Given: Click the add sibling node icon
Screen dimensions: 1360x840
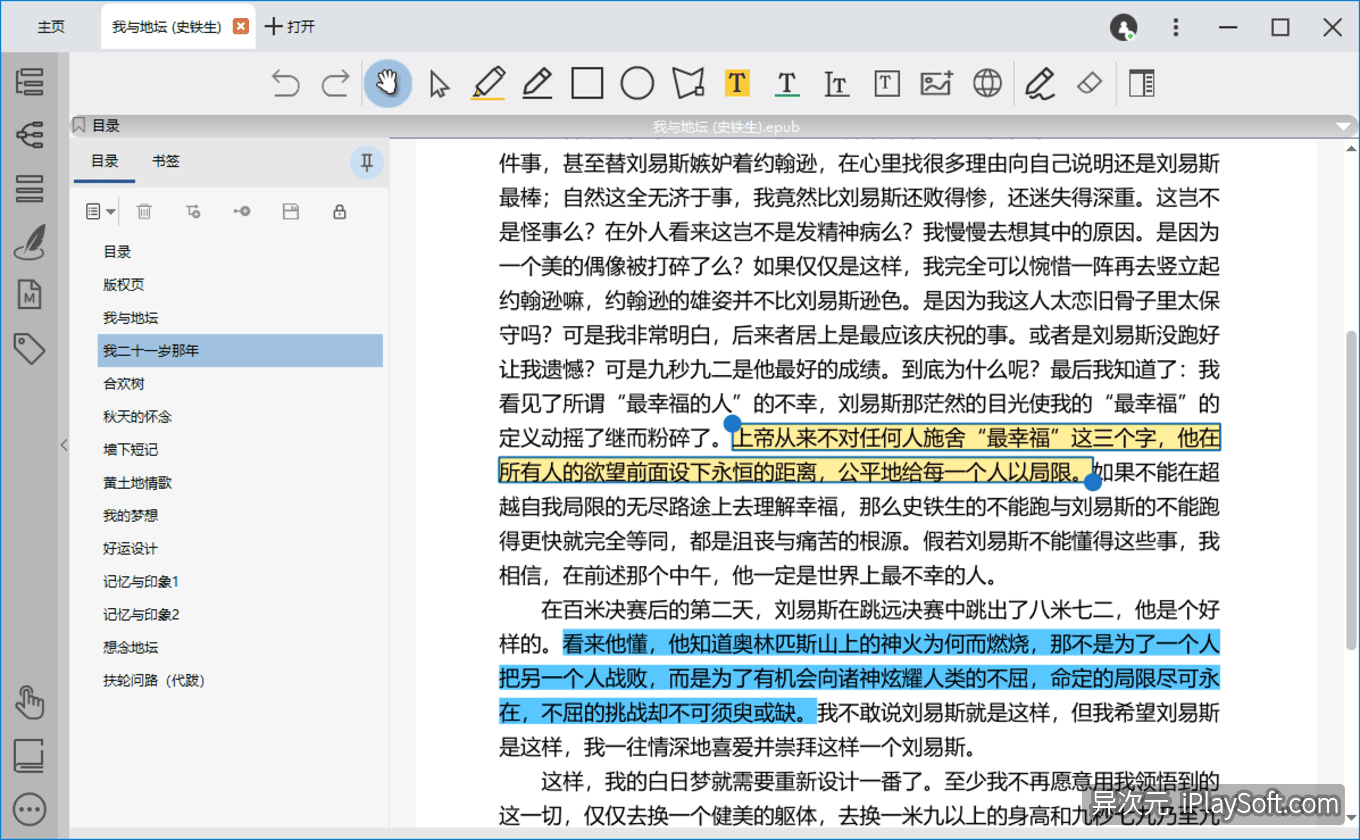Looking at the screenshot, I should (242, 211).
